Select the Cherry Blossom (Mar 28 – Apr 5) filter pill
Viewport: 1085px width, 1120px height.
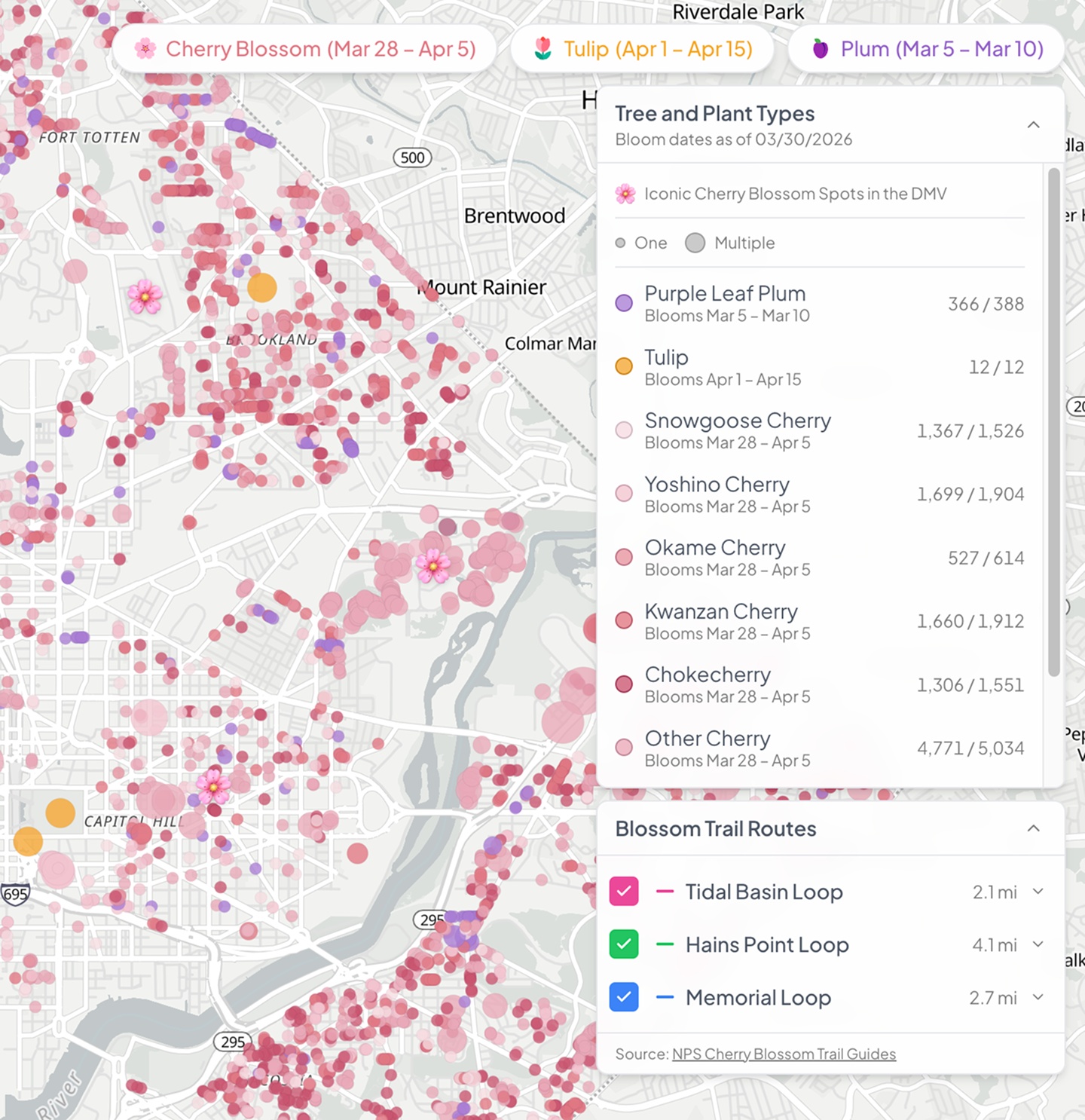(305, 49)
